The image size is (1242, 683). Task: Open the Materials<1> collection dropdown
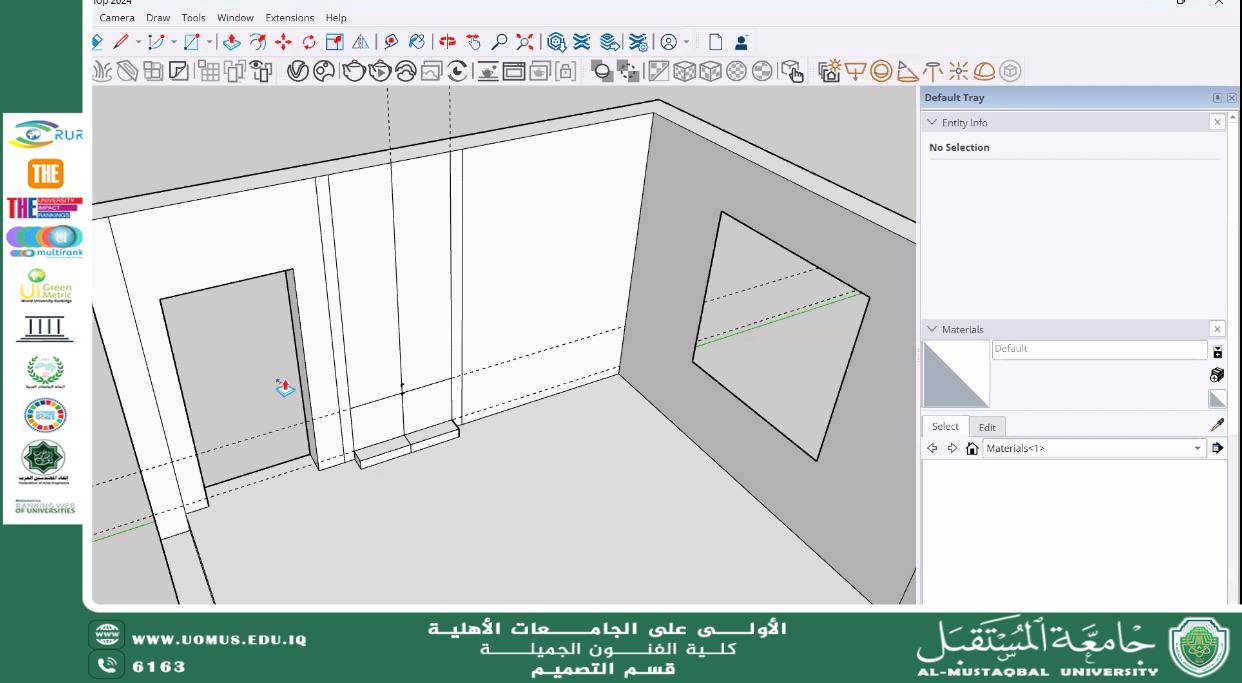coord(1197,449)
